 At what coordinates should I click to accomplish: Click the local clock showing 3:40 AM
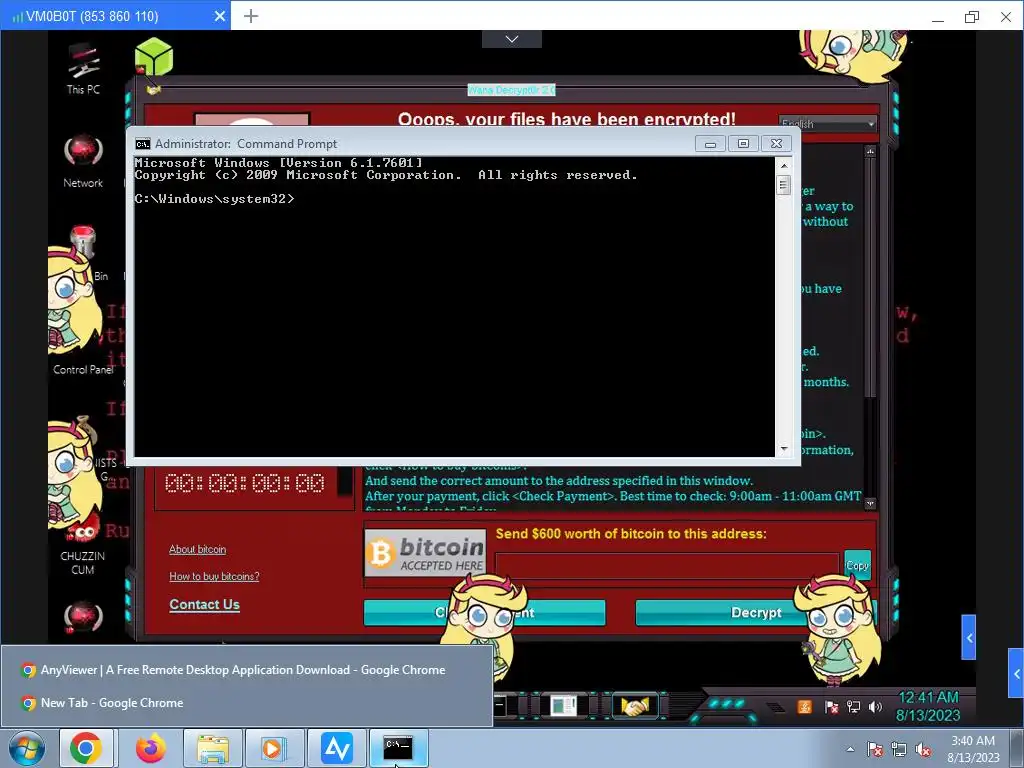coord(972,741)
